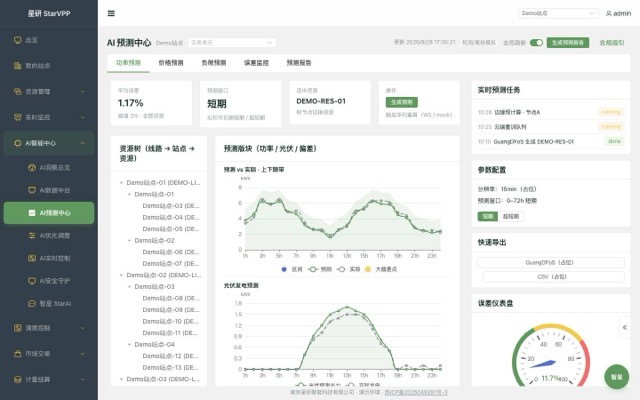Click the 1.17% average error value
This screenshot has width=640, height=400.
pos(131,103)
